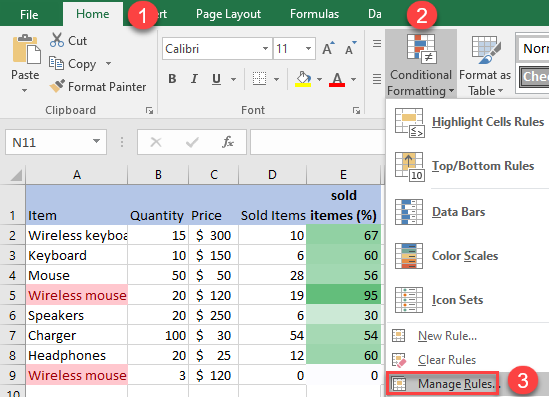Expand the font size 11 dropdown

[308, 48]
